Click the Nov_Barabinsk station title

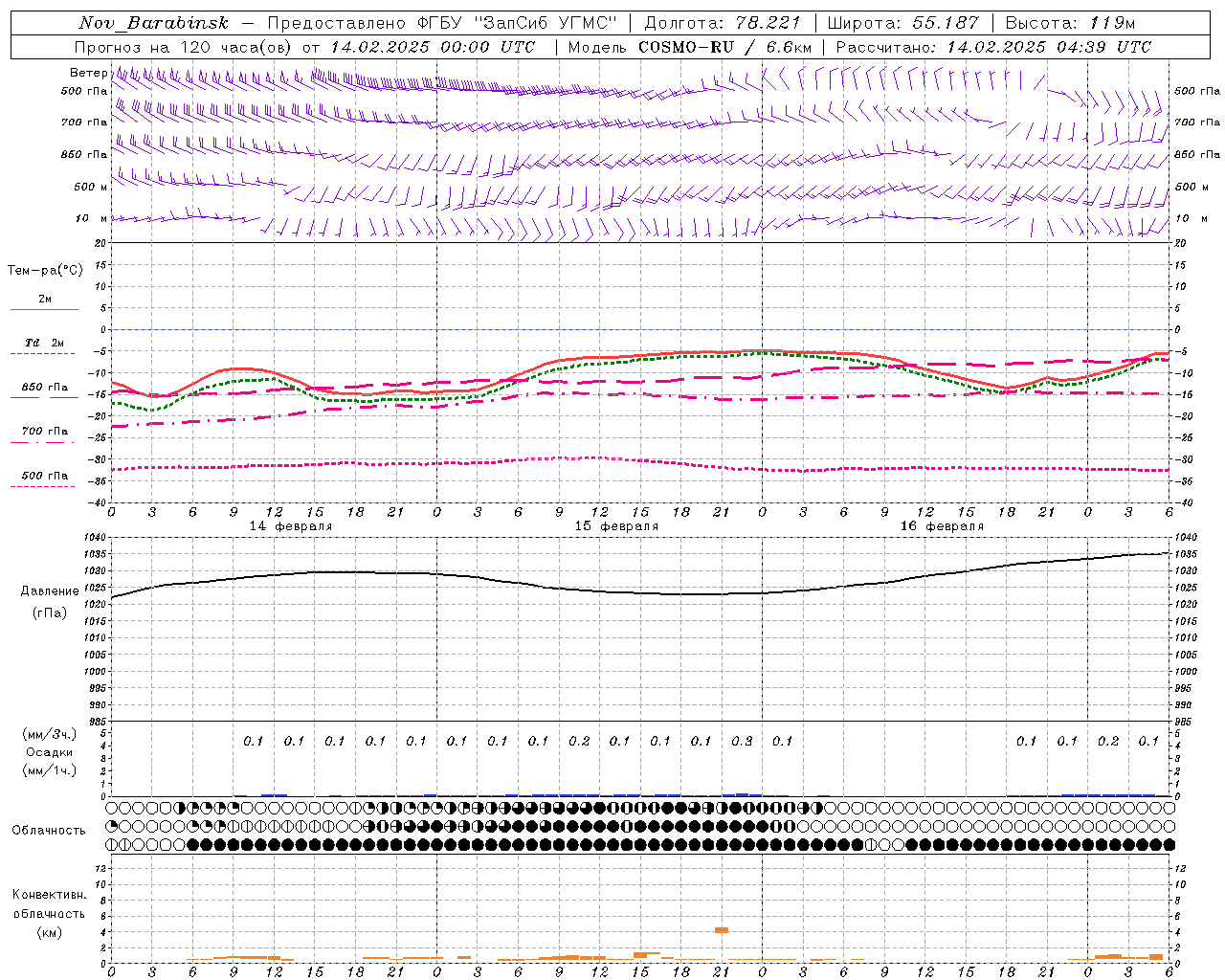pyautogui.click(x=154, y=23)
